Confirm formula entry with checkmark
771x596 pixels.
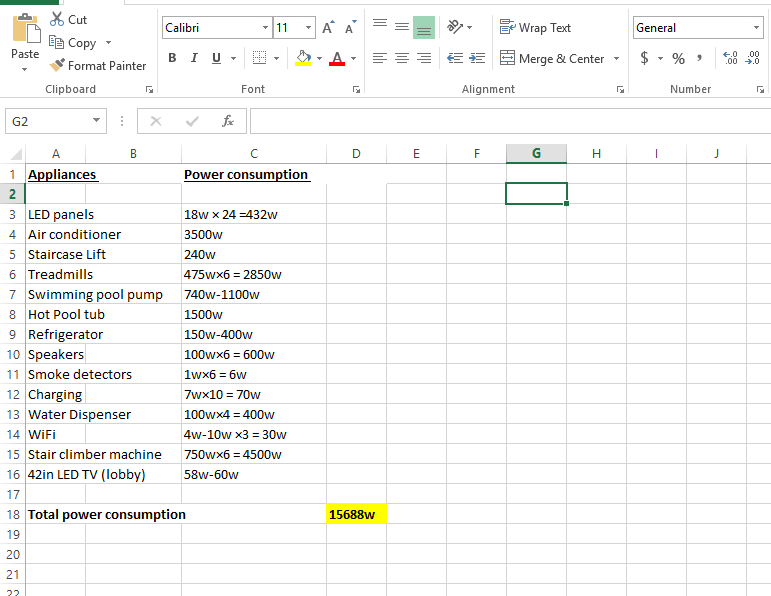click(192, 121)
